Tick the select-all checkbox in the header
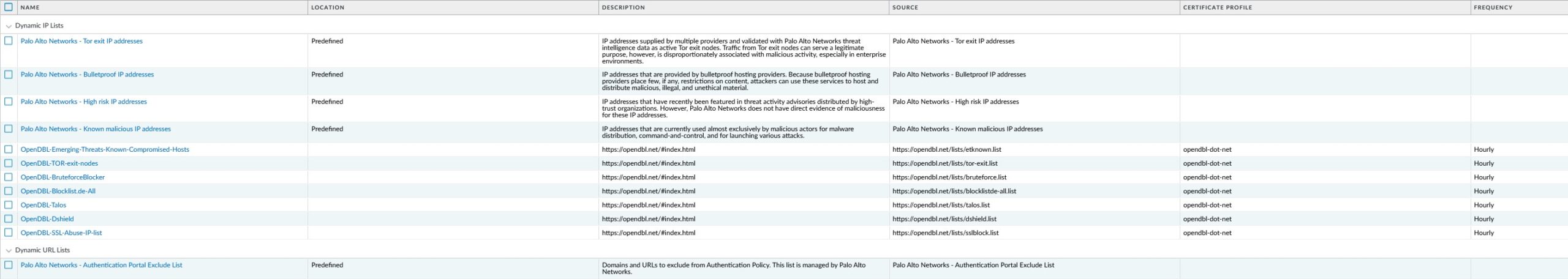 click(x=9, y=7)
